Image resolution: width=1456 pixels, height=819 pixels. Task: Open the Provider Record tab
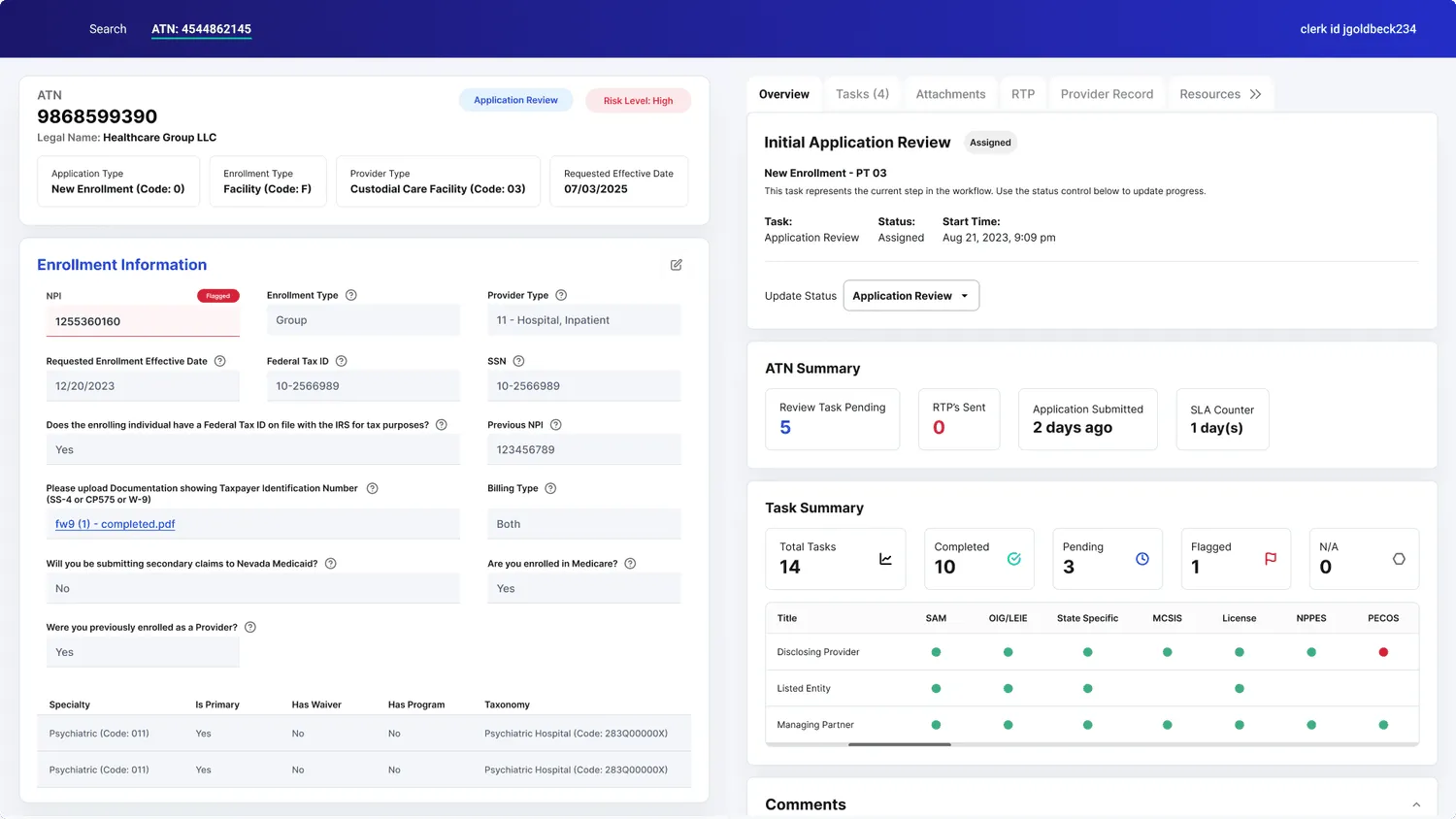point(1107,94)
